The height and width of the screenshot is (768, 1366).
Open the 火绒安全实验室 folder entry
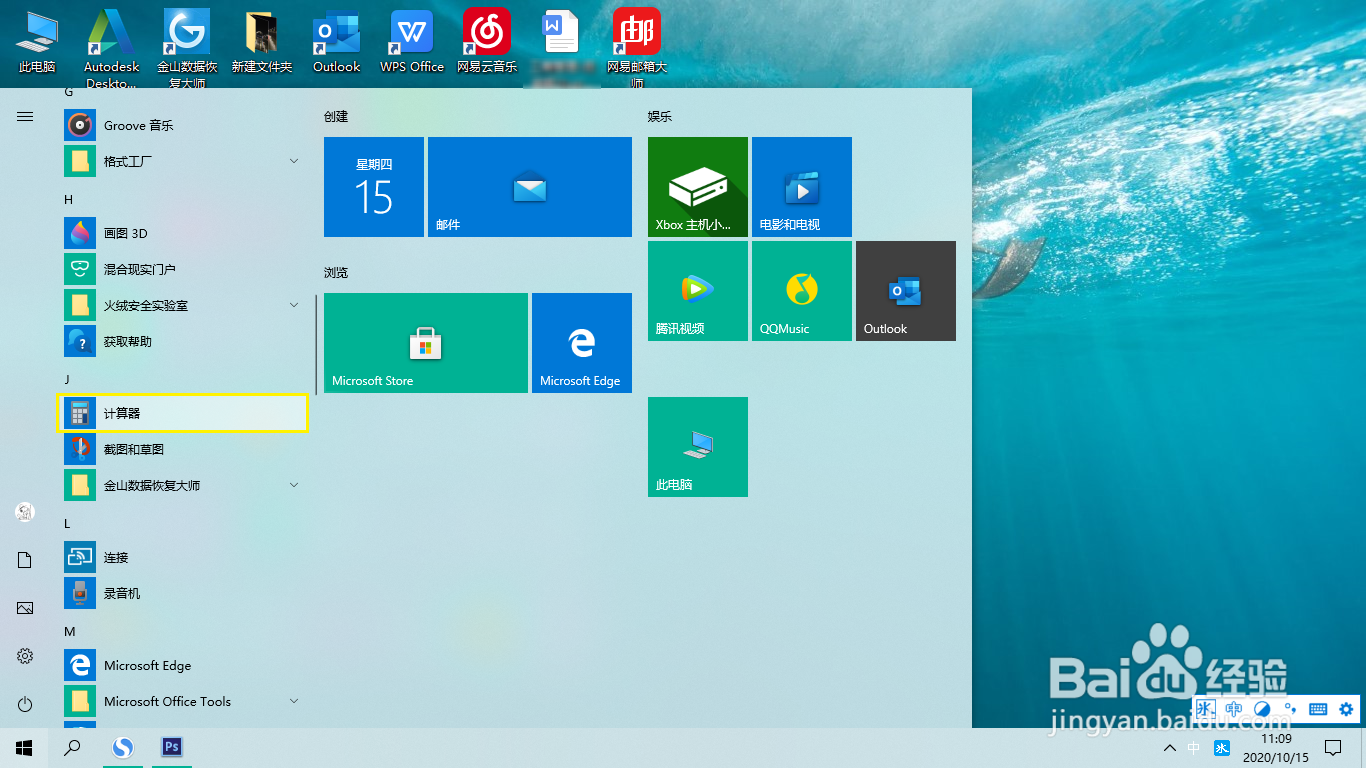tap(183, 305)
